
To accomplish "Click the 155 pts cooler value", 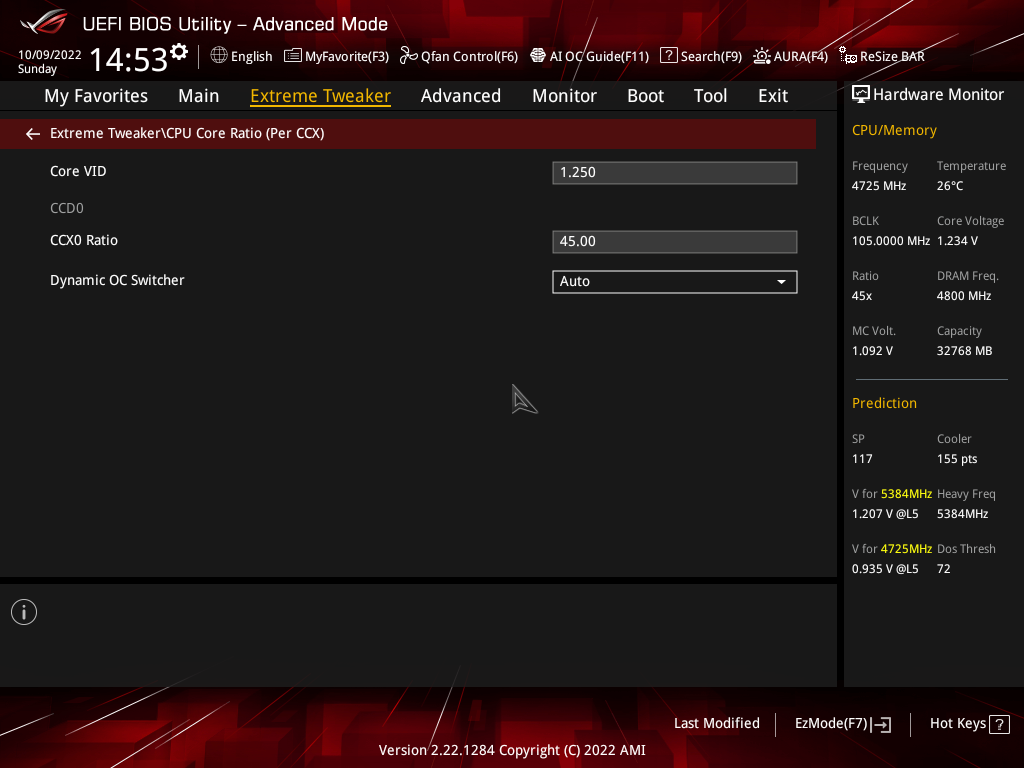I will click(957, 459).
